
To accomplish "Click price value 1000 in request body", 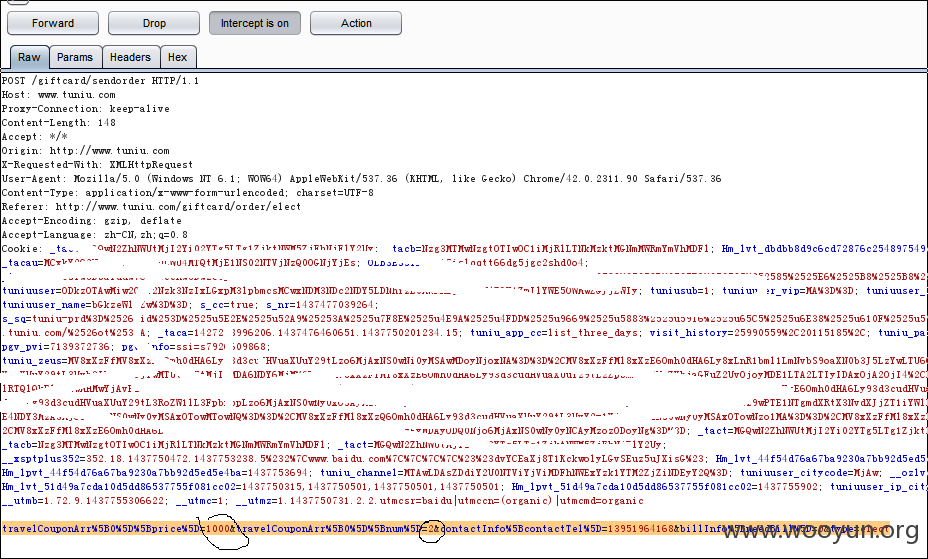I will 217,529.
